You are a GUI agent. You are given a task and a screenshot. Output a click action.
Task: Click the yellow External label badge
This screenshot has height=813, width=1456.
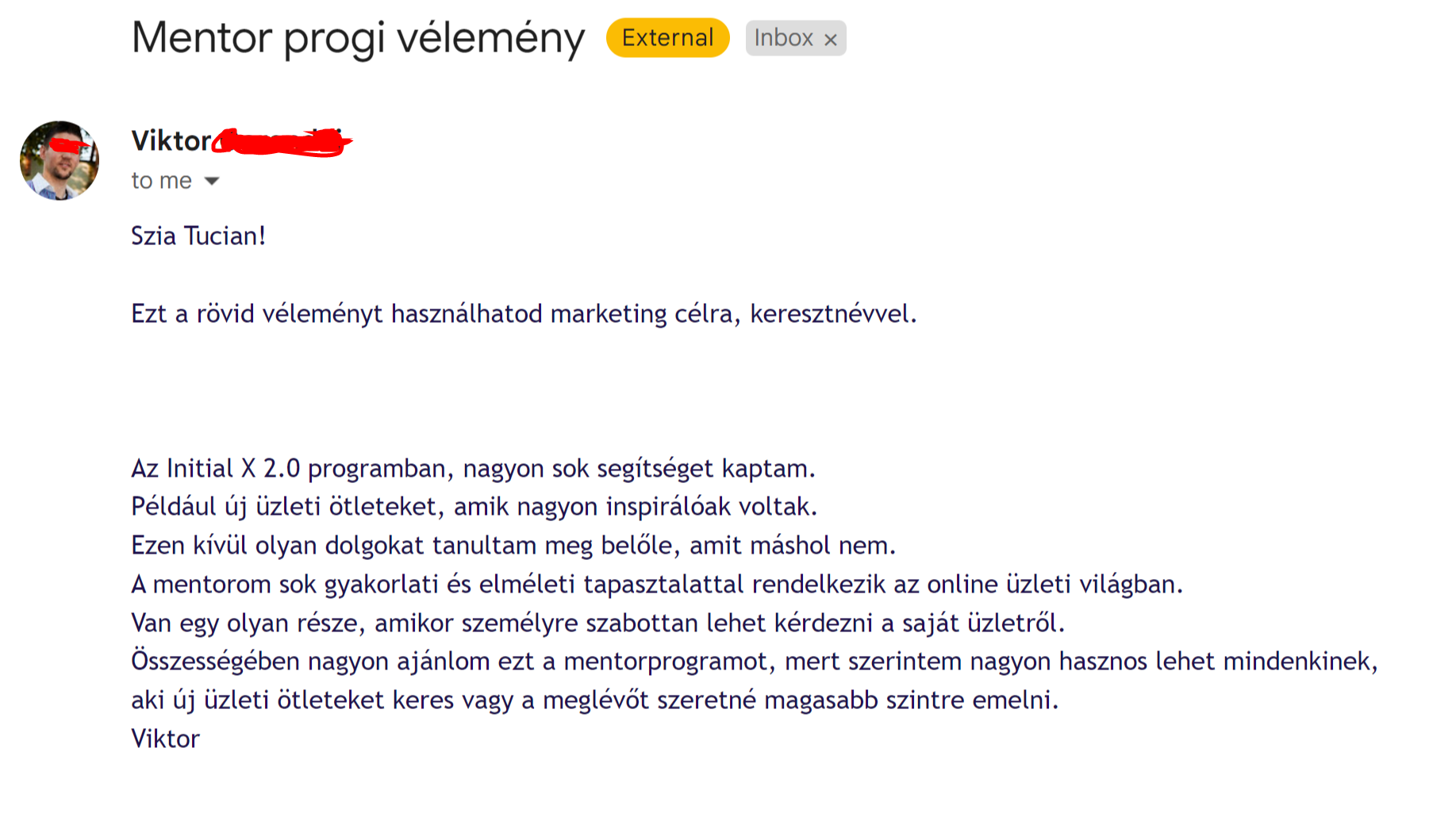point(667,38)
